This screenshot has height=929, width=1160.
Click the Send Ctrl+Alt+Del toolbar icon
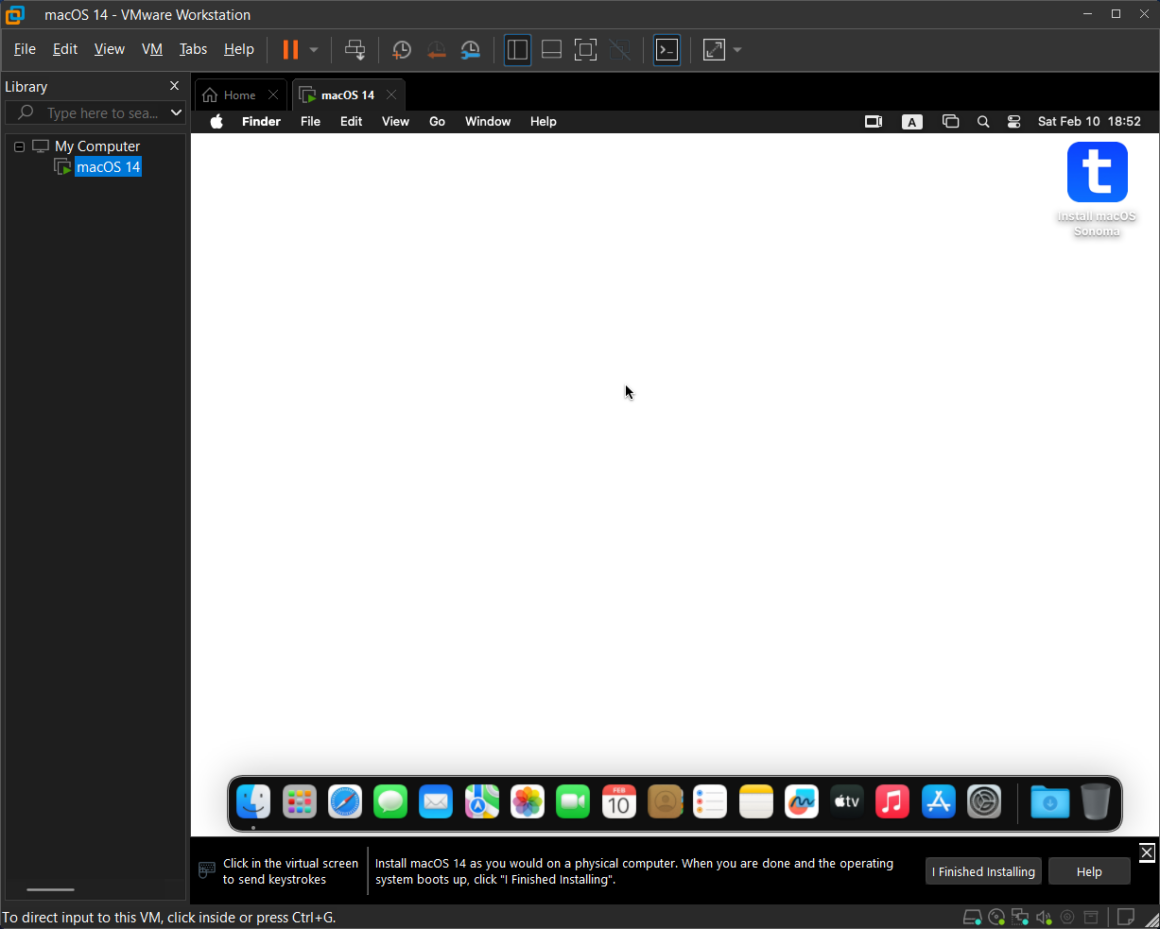(355, 50)
